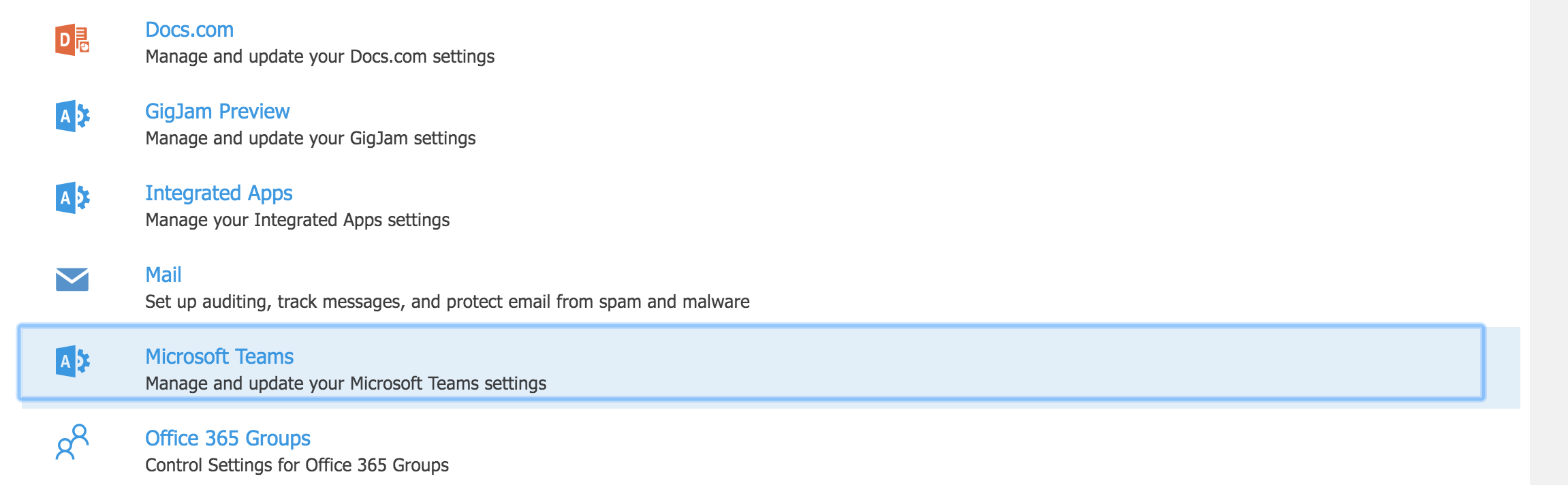Click the vertical scrollbar track on the right edge

(x=1549, y=242)
